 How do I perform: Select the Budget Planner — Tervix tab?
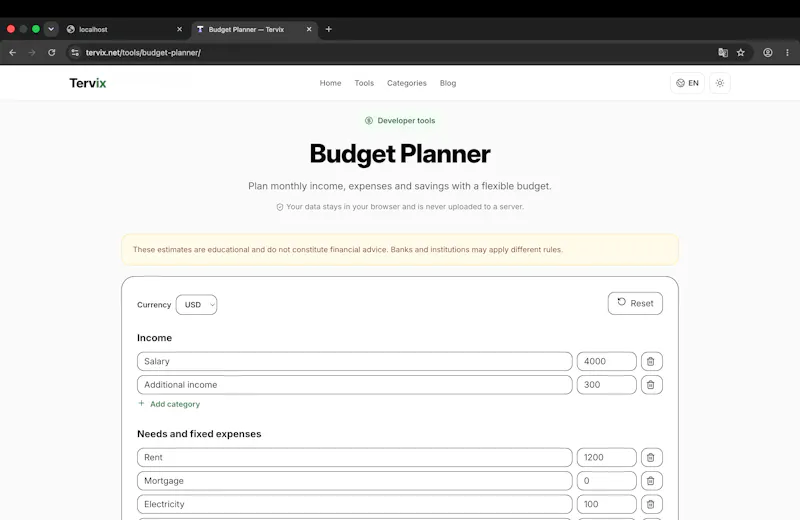point(254,29)
